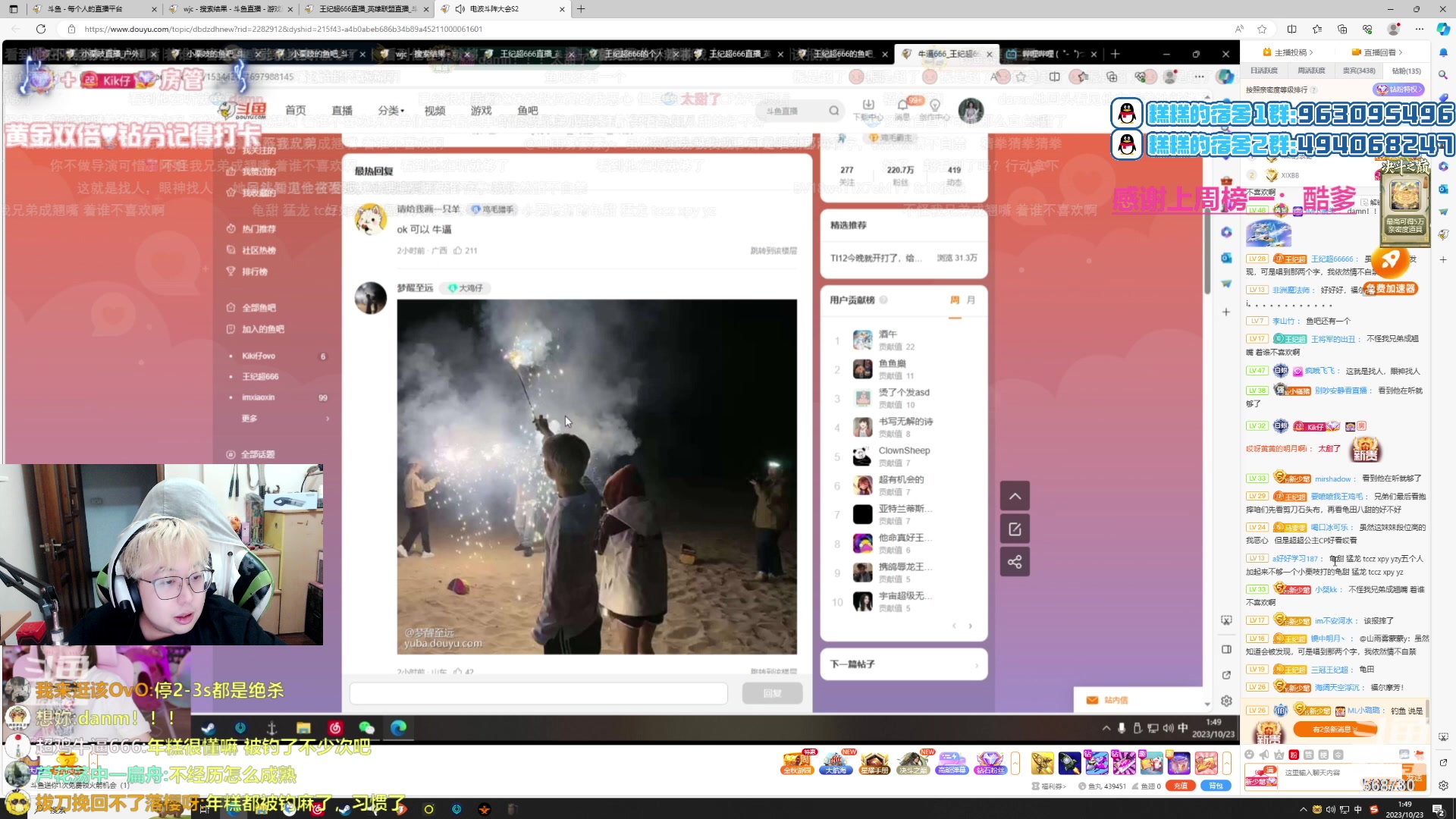Click the 充值 recharge button

pos(1181,786)
